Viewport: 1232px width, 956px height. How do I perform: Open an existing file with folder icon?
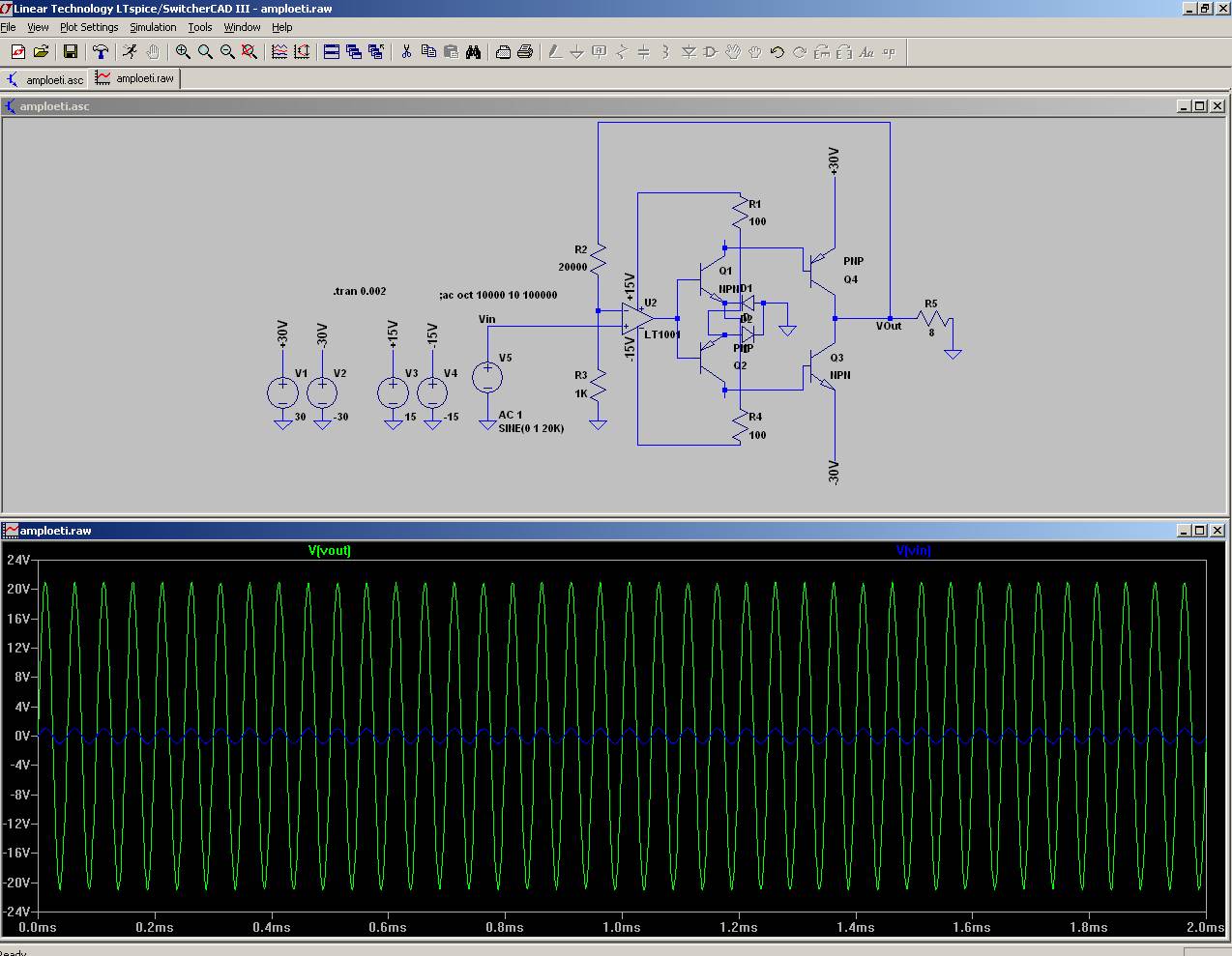tap(41, 52)
